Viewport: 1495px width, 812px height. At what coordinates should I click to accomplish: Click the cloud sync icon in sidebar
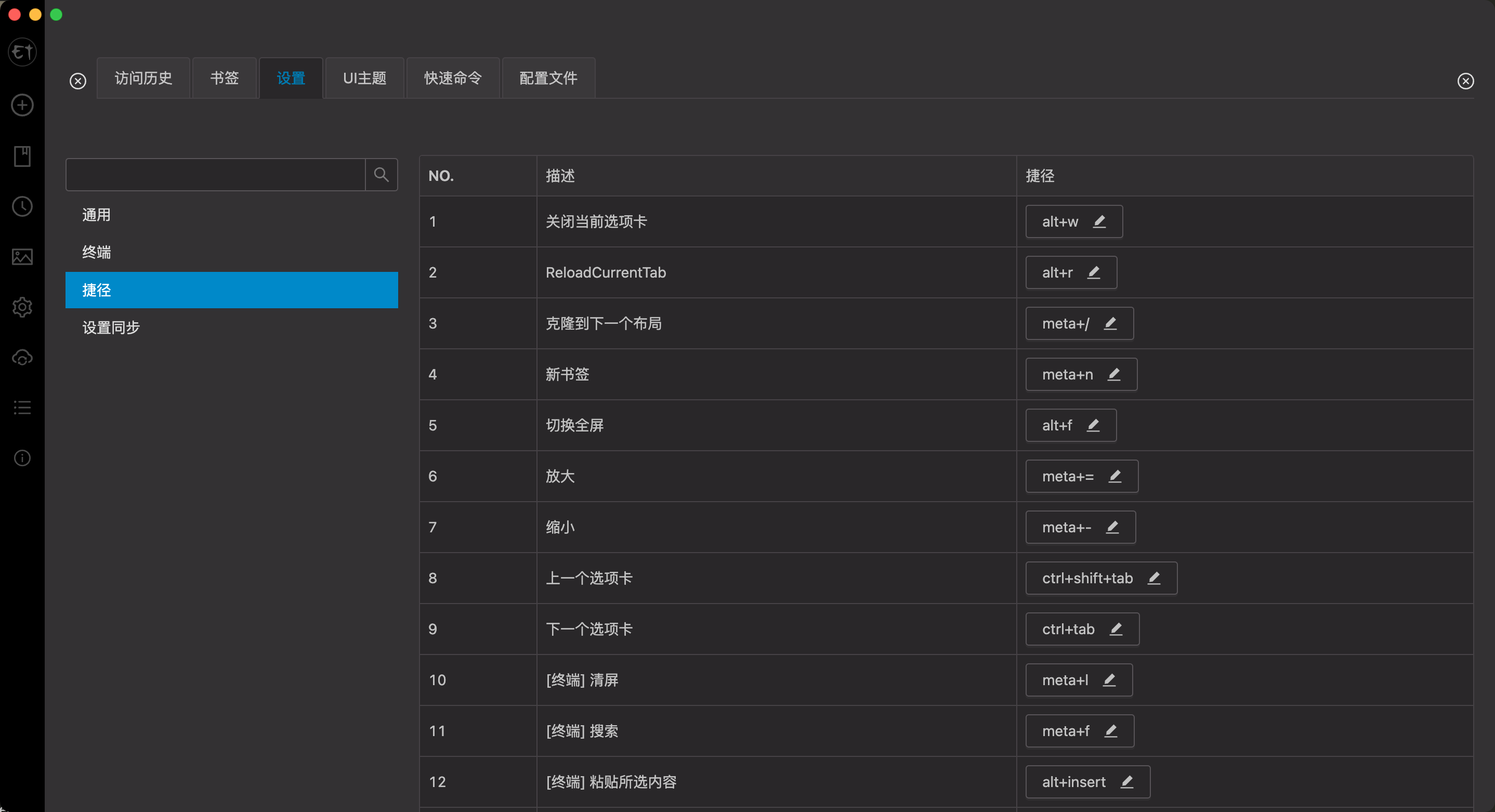(x=22, y=358)
